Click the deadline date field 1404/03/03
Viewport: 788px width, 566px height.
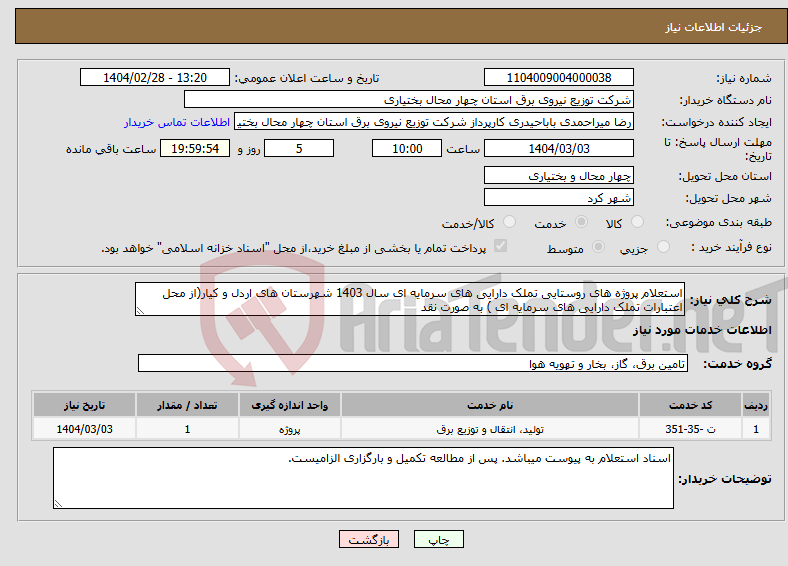pos(558,148)
